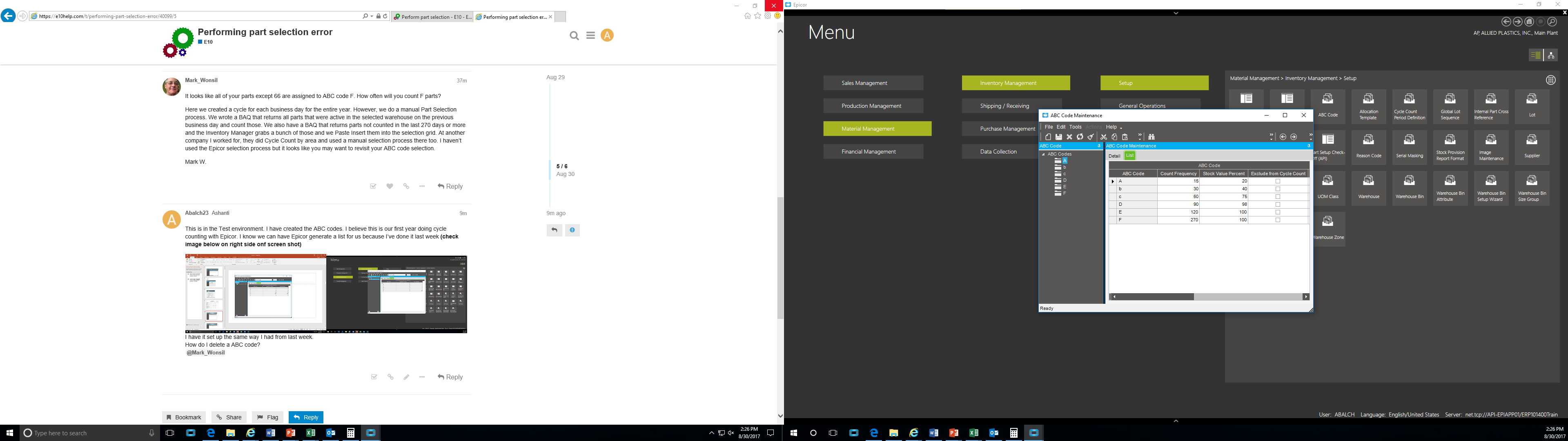Click next-record right arrow in ABC Code toolbar

pyautogui.click(x=1294, y=137)
